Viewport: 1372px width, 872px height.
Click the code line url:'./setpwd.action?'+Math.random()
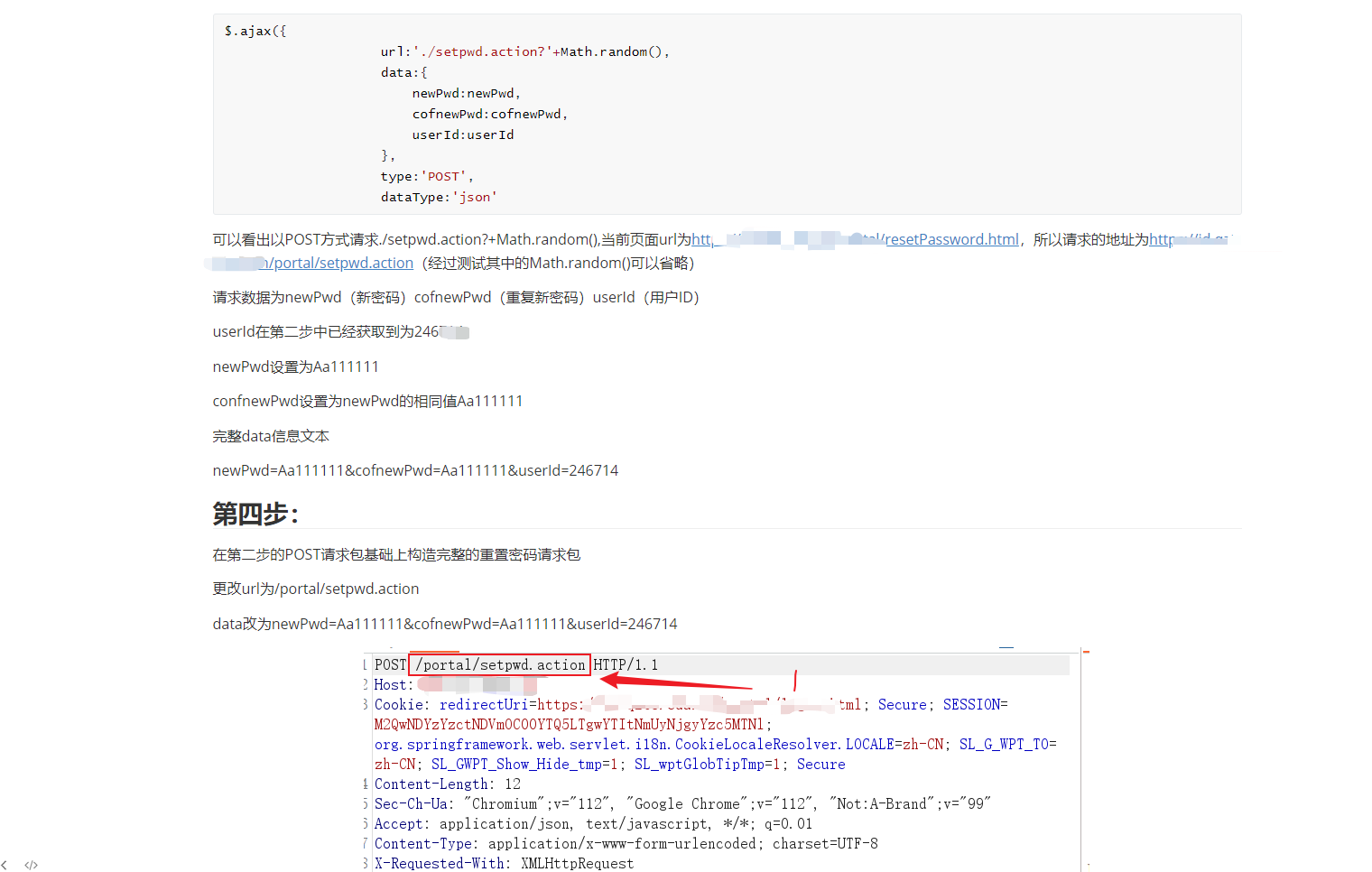tap(525, 51)
